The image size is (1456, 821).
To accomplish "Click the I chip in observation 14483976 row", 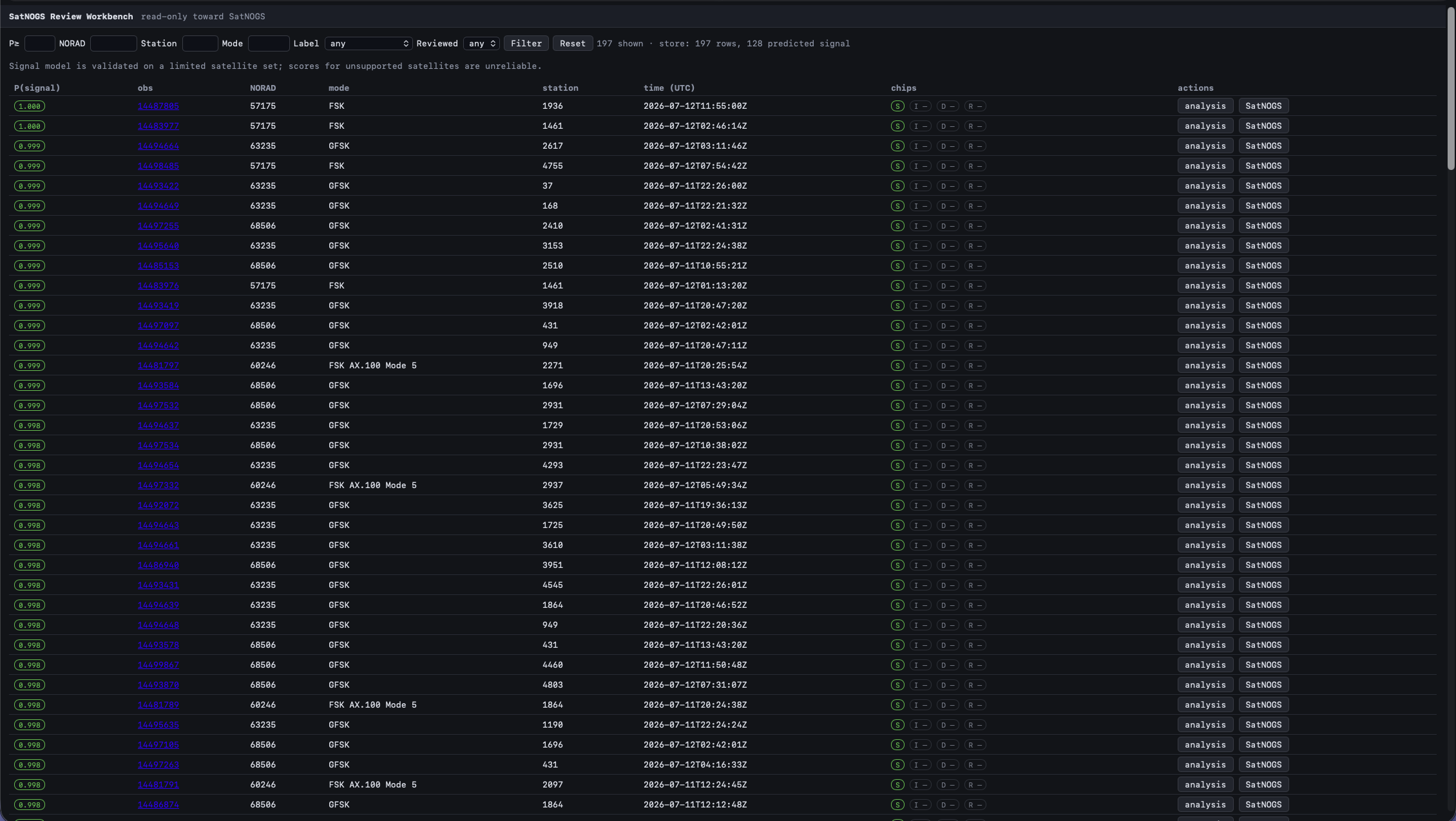I will point(920,286).
